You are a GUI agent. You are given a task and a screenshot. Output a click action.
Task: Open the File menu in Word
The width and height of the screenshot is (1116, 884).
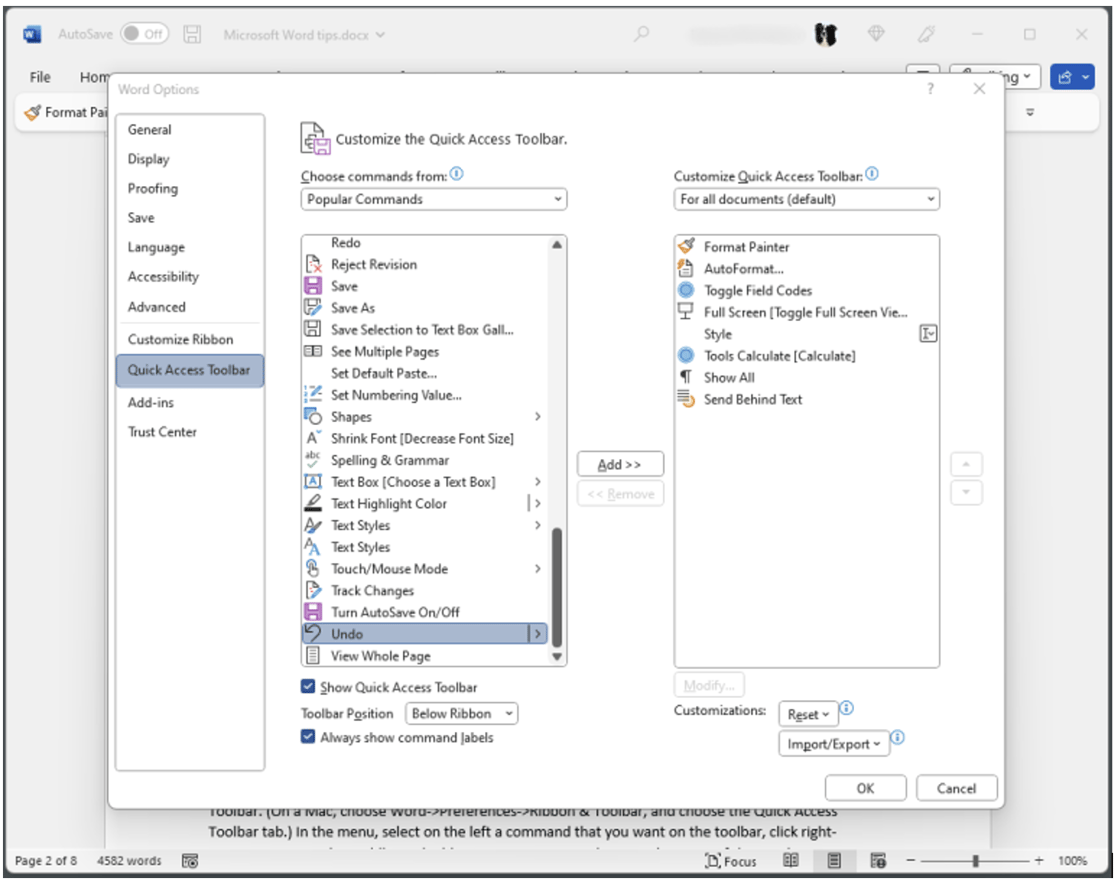[40, 77]
